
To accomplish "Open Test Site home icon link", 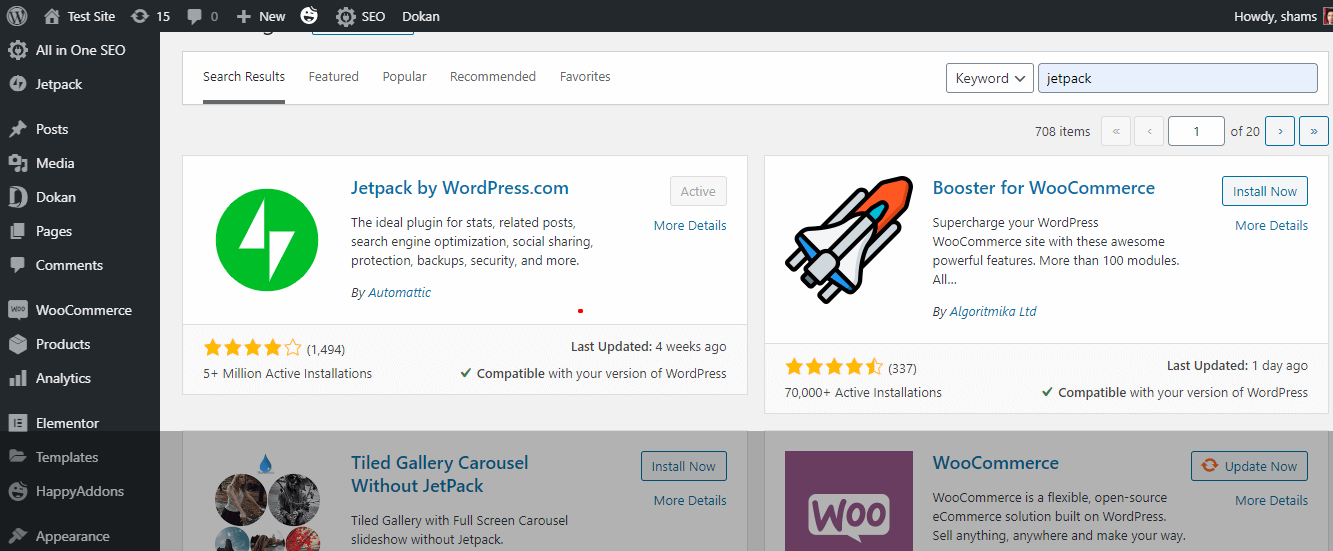I will pyautogui.click(x=52, y=16).
